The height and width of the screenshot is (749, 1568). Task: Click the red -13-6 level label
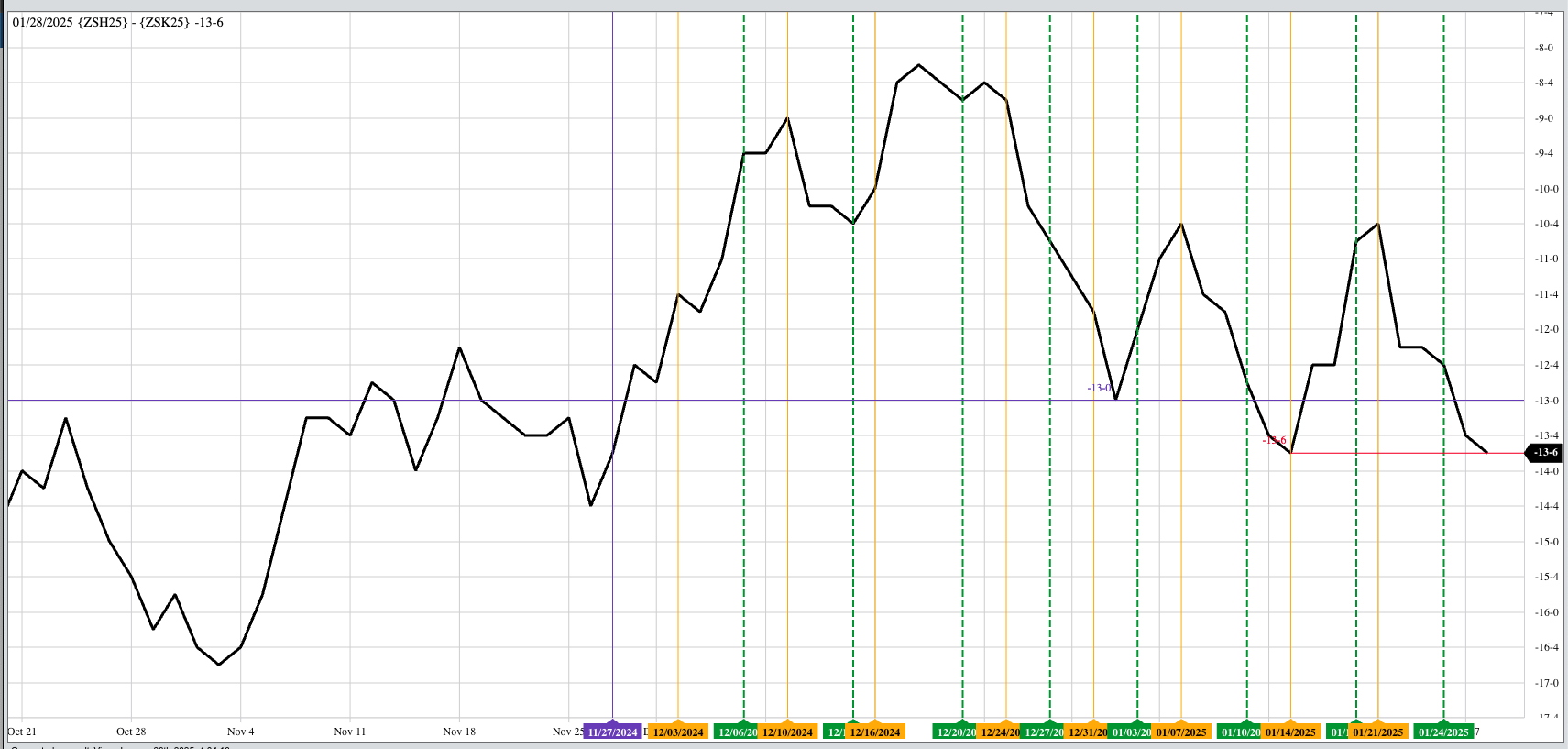[1274, 440]
